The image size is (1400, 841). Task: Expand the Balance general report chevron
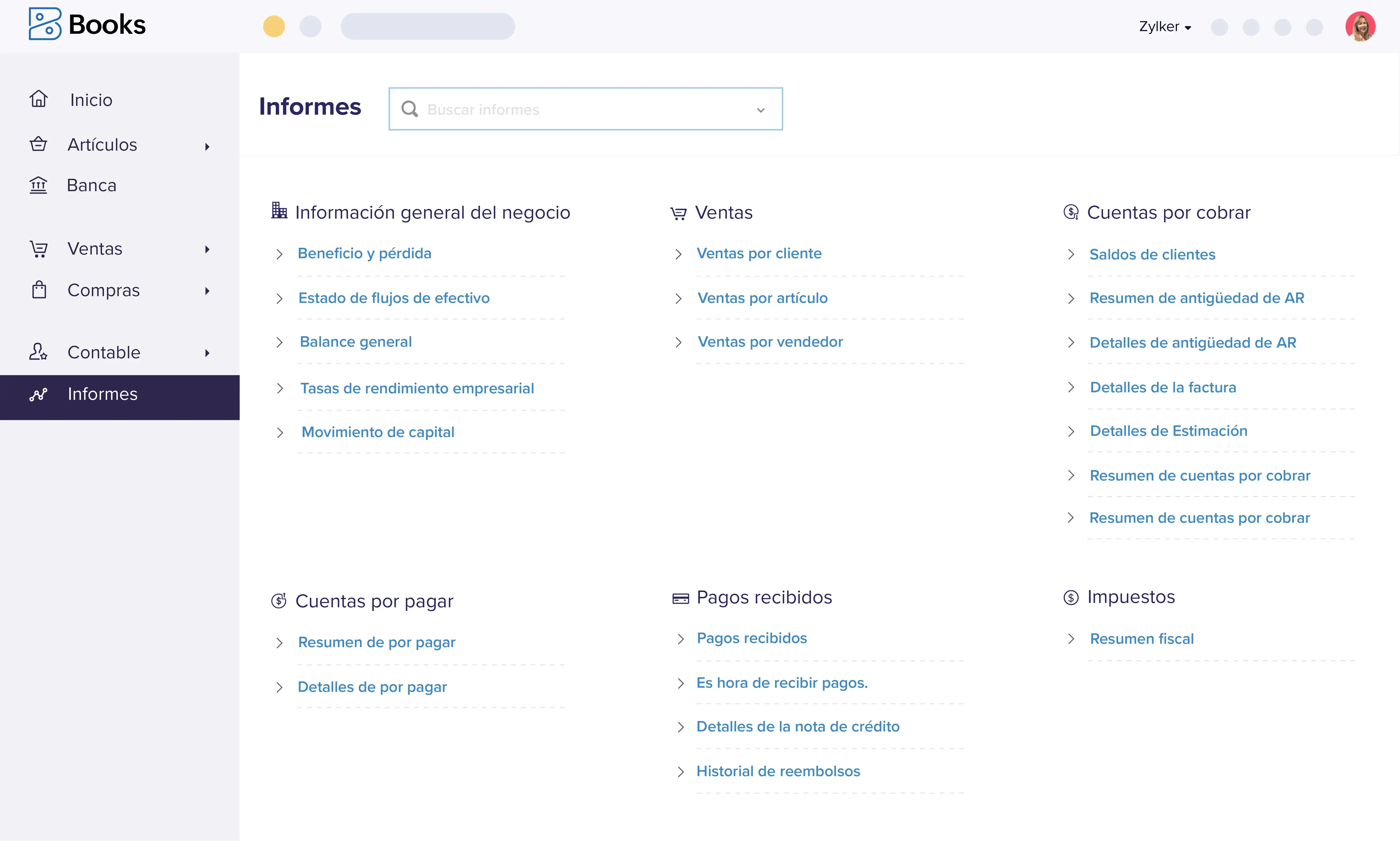point(279,342)
